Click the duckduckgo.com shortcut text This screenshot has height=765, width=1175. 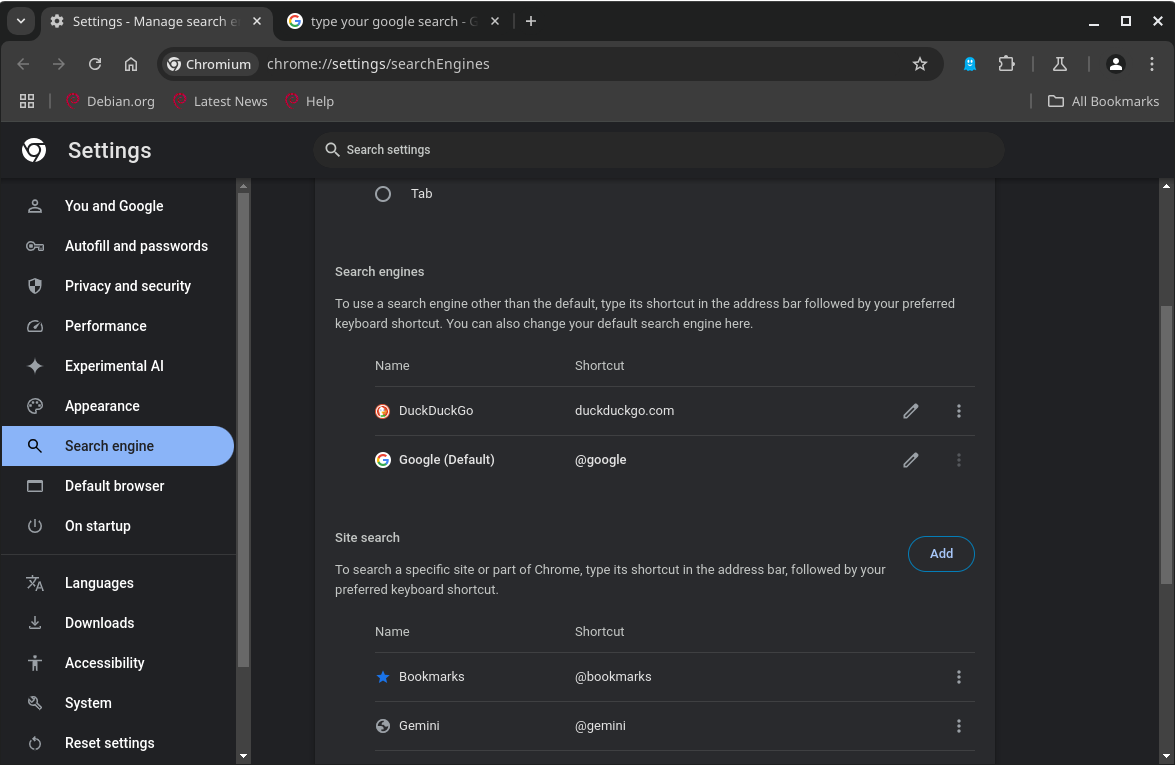624,411
